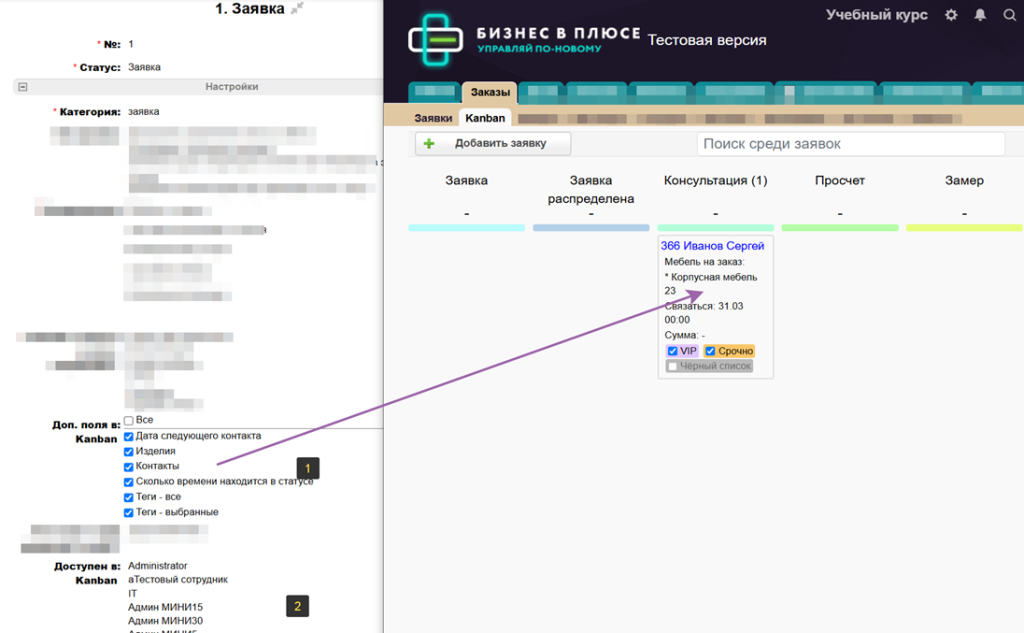
Task: Uncheck the Контакты checkbox
Action: pos(128,467)
